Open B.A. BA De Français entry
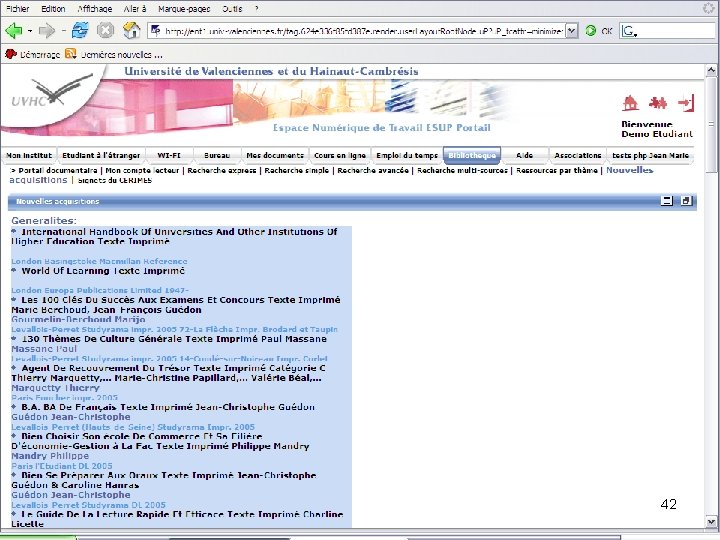 168,407
